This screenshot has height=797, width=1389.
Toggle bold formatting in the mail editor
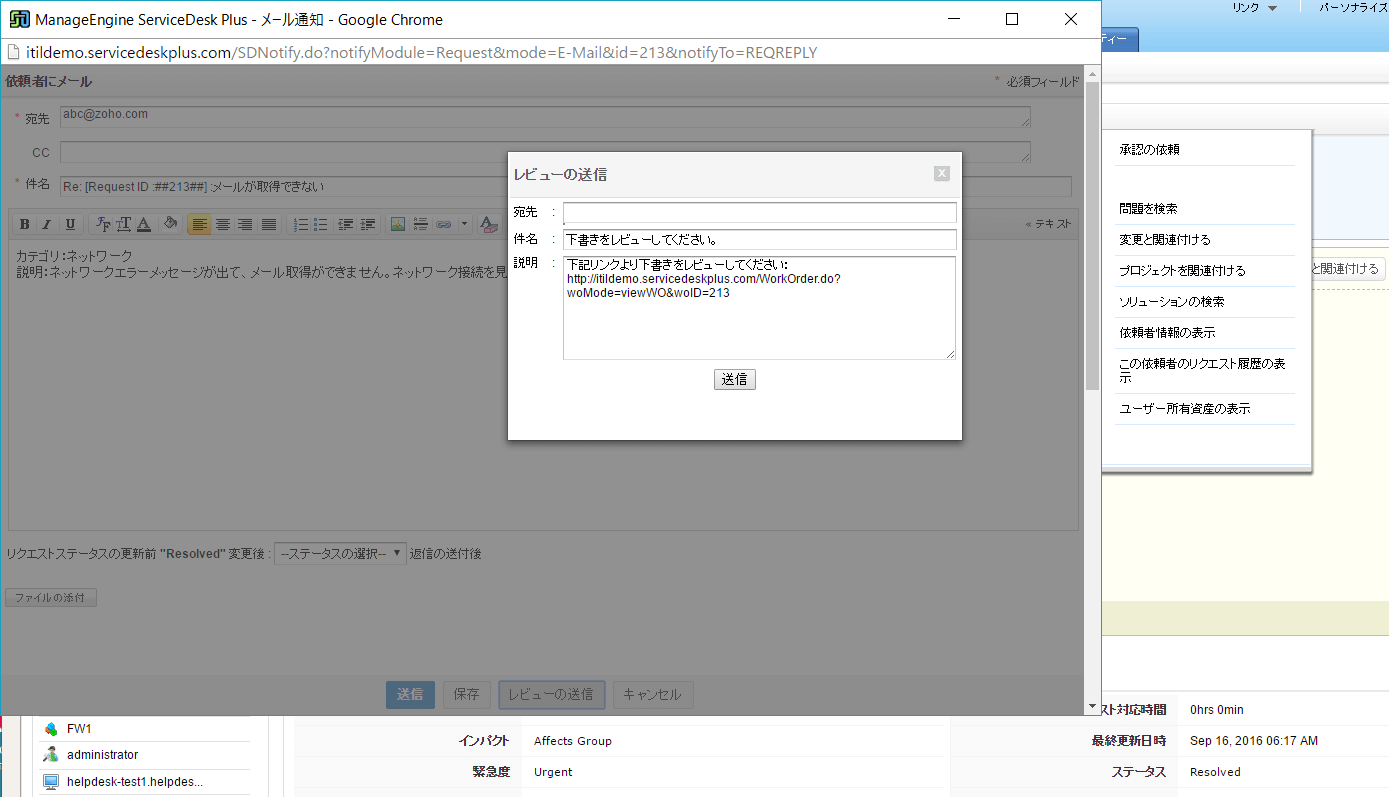(25, 224)
